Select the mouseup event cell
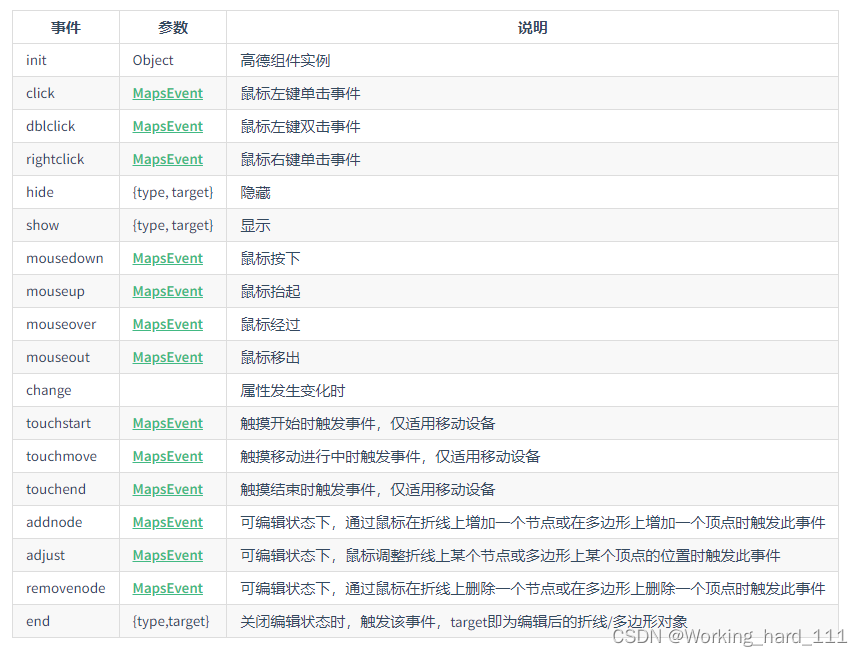The width and height of the screenshot is (863, 656). [x=66, y=292]
